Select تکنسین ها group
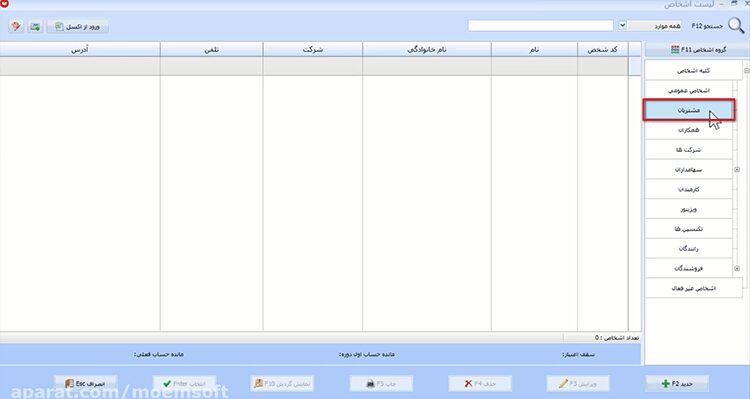 point(689,229)
